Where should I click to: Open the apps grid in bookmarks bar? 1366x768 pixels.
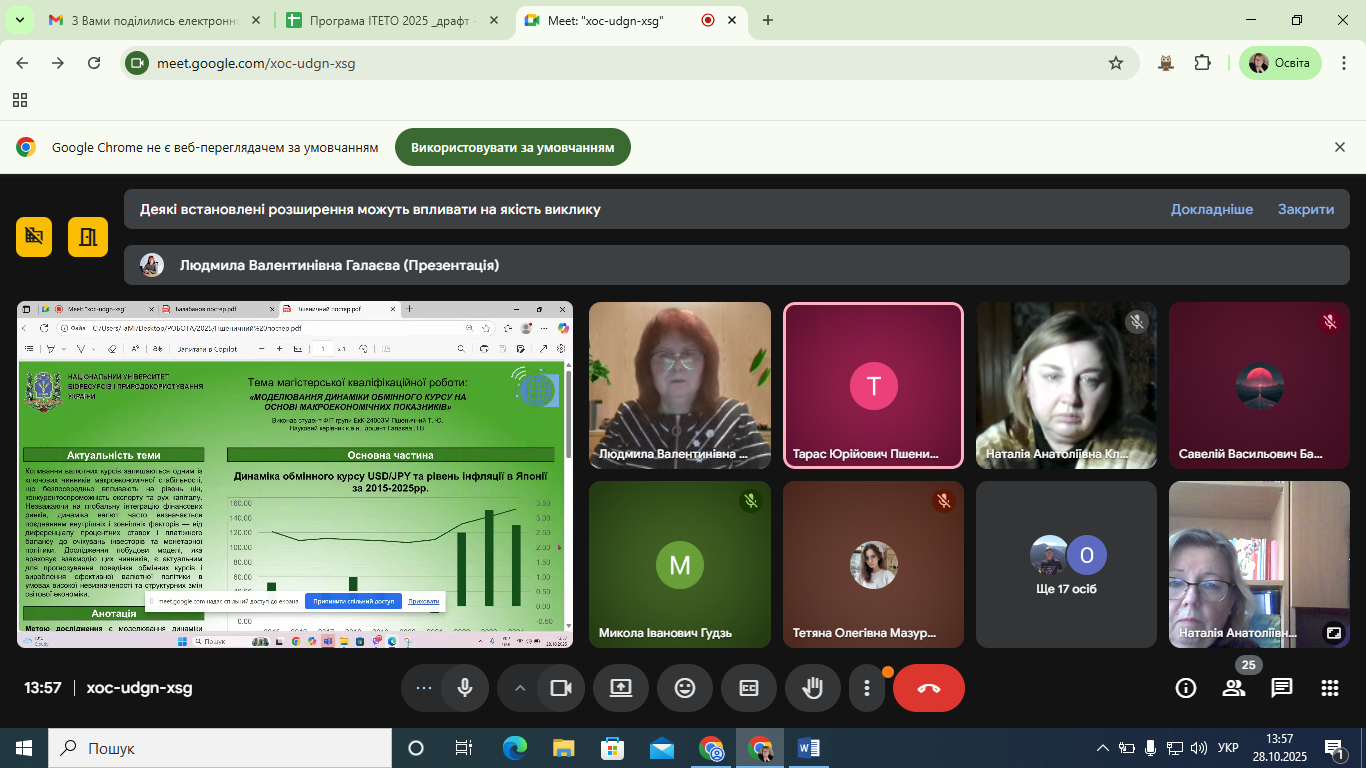click(x=20, y=100)
